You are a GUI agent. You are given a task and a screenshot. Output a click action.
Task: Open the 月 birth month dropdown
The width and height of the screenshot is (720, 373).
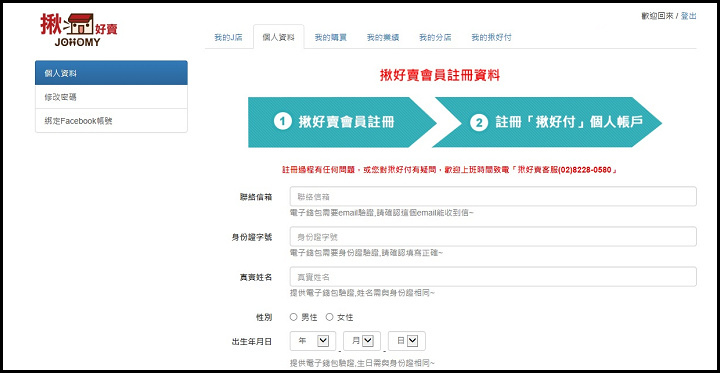click(x=362, y=341)
